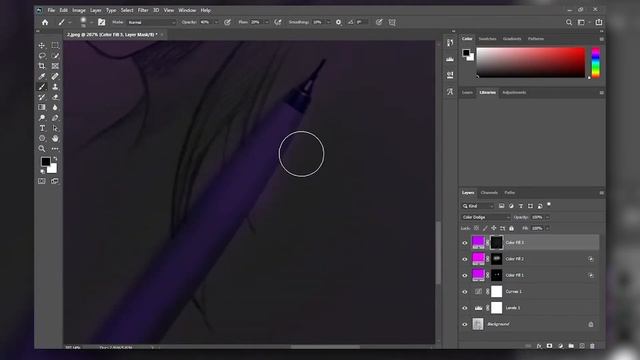Open the Flow value dropdown
The image size is (640, 360).
[267, 22]
